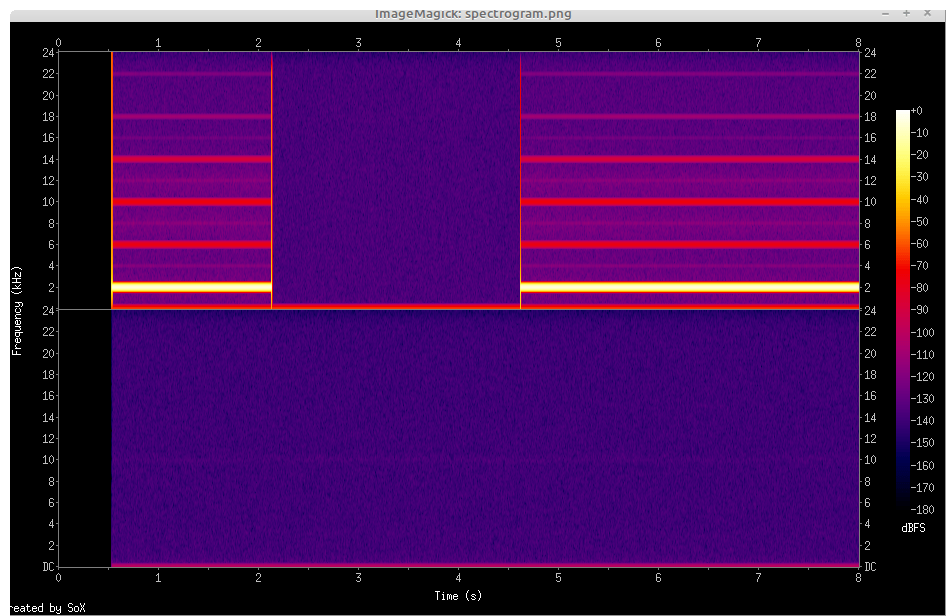This screenshot has height=616, width=946.
Task: Click the 1 label on the top time axis
Action: [x=158, y=43]
